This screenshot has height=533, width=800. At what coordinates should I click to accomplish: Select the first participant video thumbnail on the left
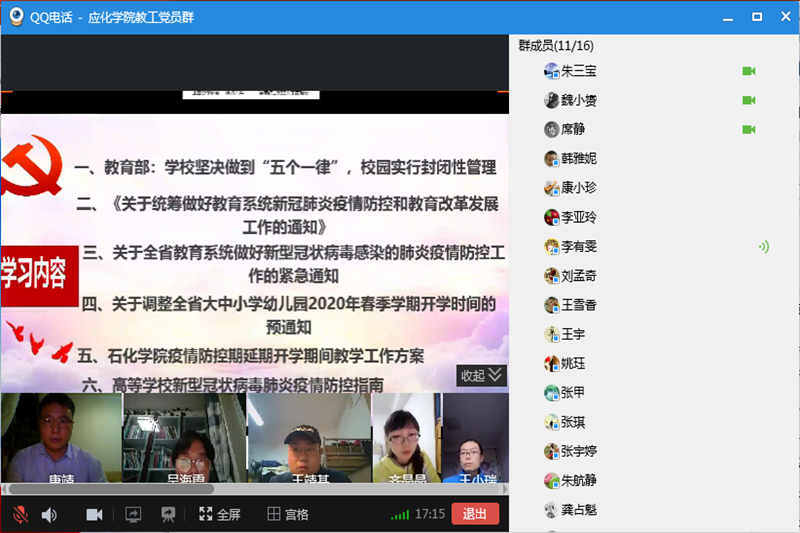(x=61, y=438)
